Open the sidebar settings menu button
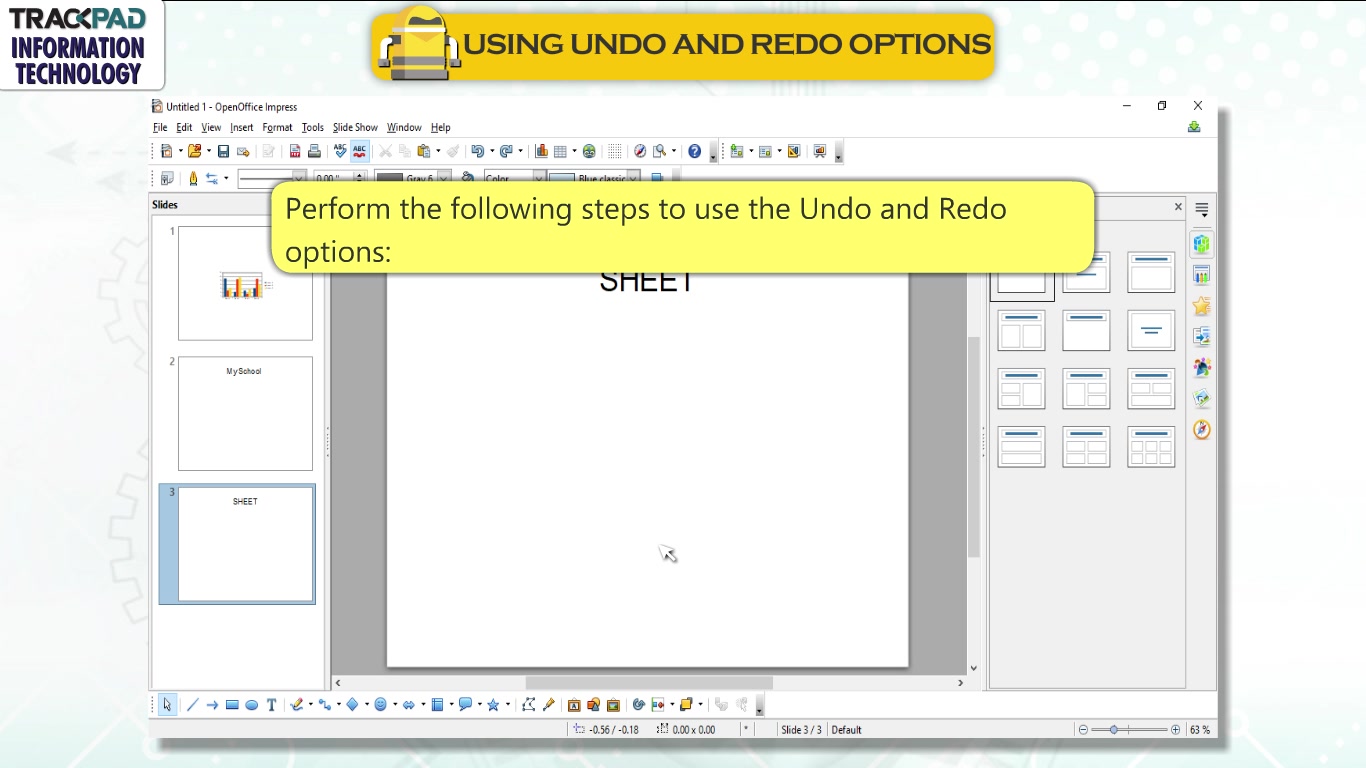This screenshot has width=1366, height=768. click(1202, 210)
